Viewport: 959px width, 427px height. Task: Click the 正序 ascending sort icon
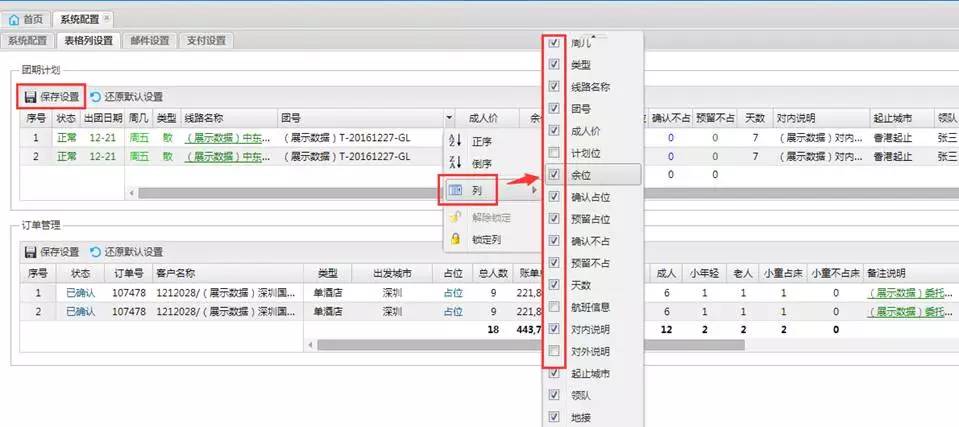point(455,141)
